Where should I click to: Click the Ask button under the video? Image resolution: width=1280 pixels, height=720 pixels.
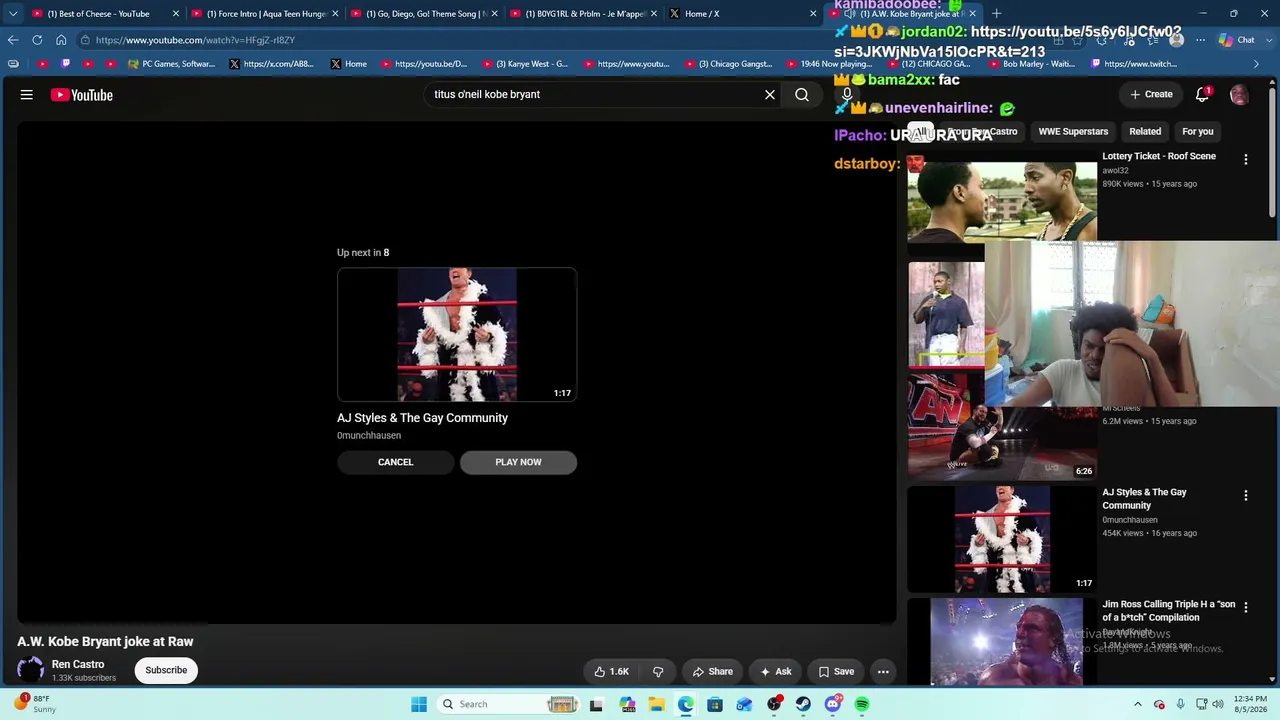pos(776,672)
